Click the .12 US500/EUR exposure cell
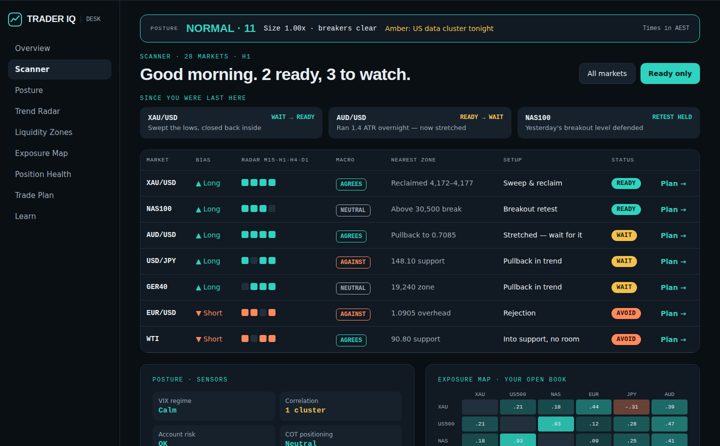720x446 pixels. 594,424
